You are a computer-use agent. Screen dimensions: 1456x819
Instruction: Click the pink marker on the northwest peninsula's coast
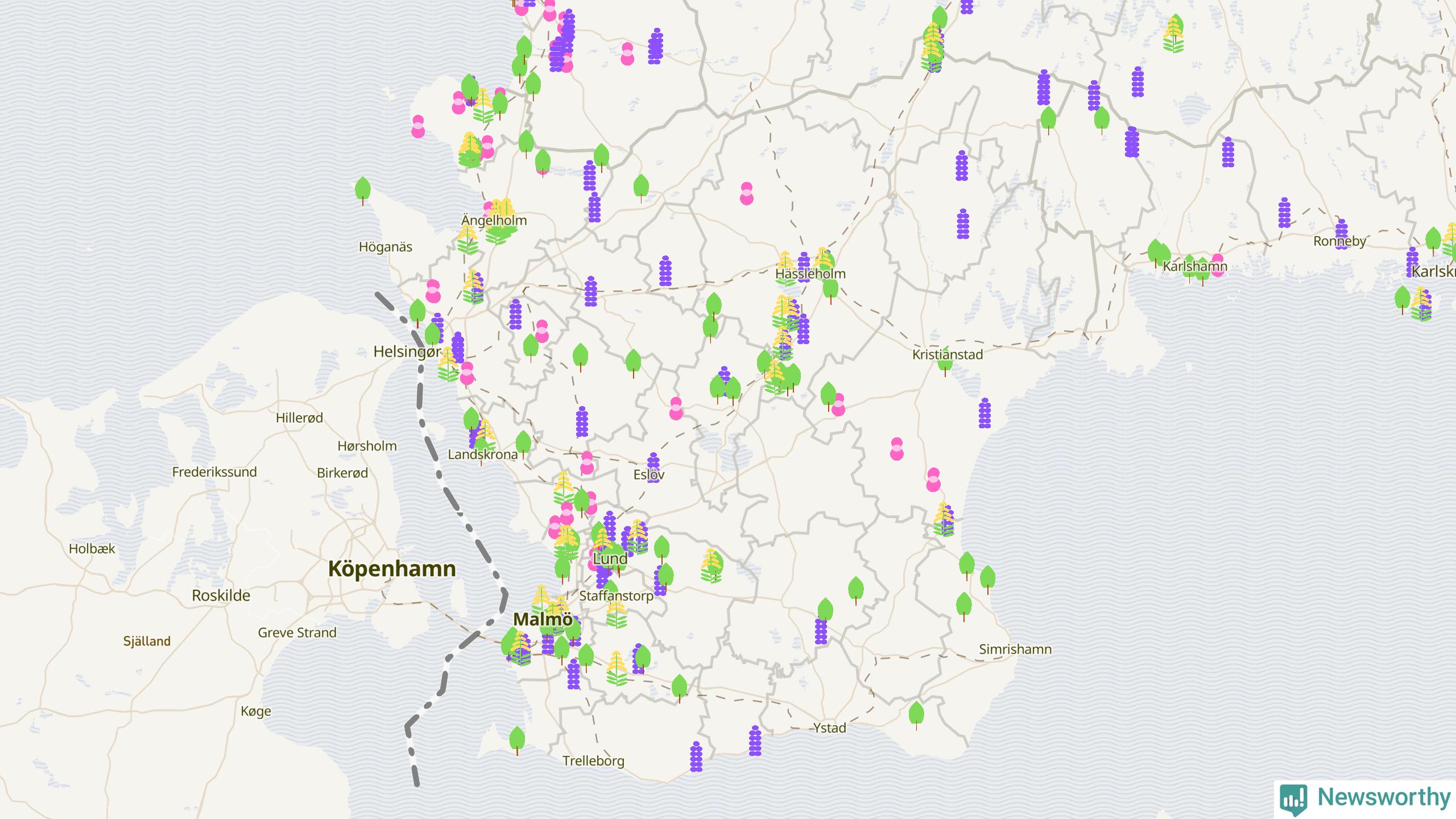pyautogui.click(x=418, y=126)
